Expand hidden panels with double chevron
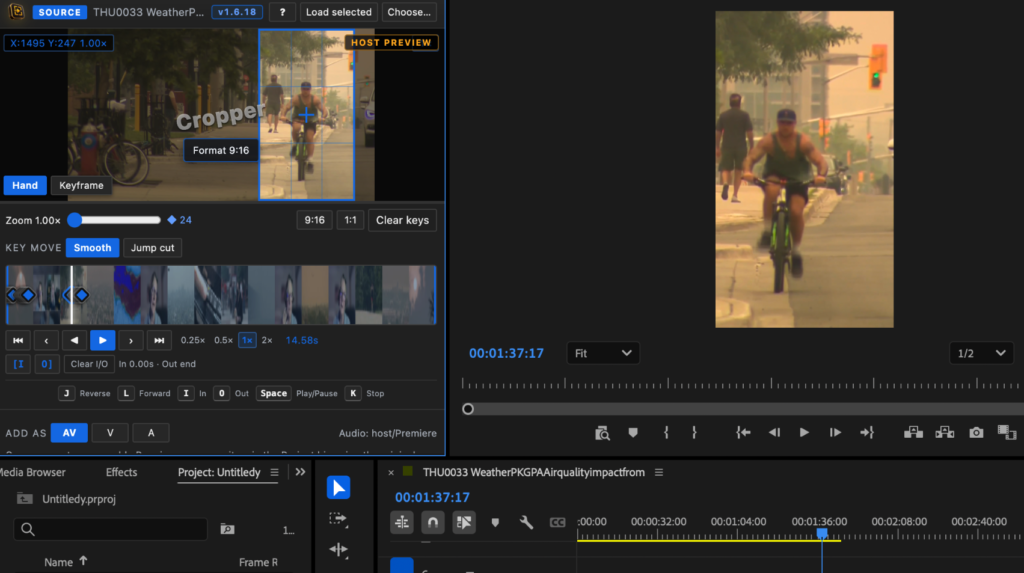 click(x=300, y=472)
